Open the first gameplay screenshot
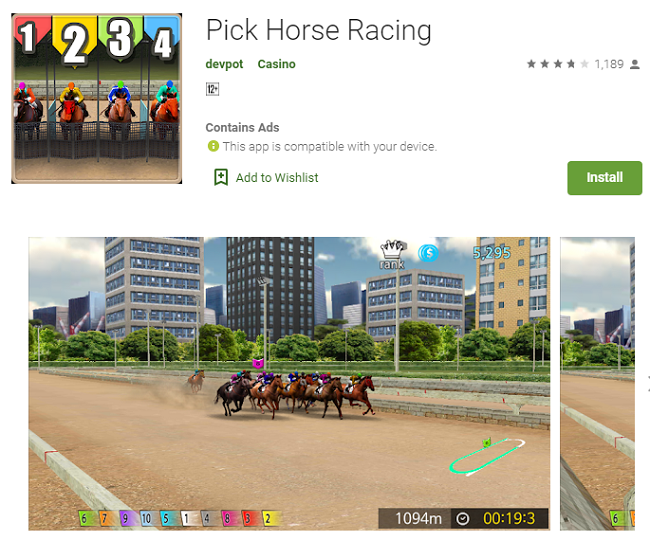 pos(289,383)
